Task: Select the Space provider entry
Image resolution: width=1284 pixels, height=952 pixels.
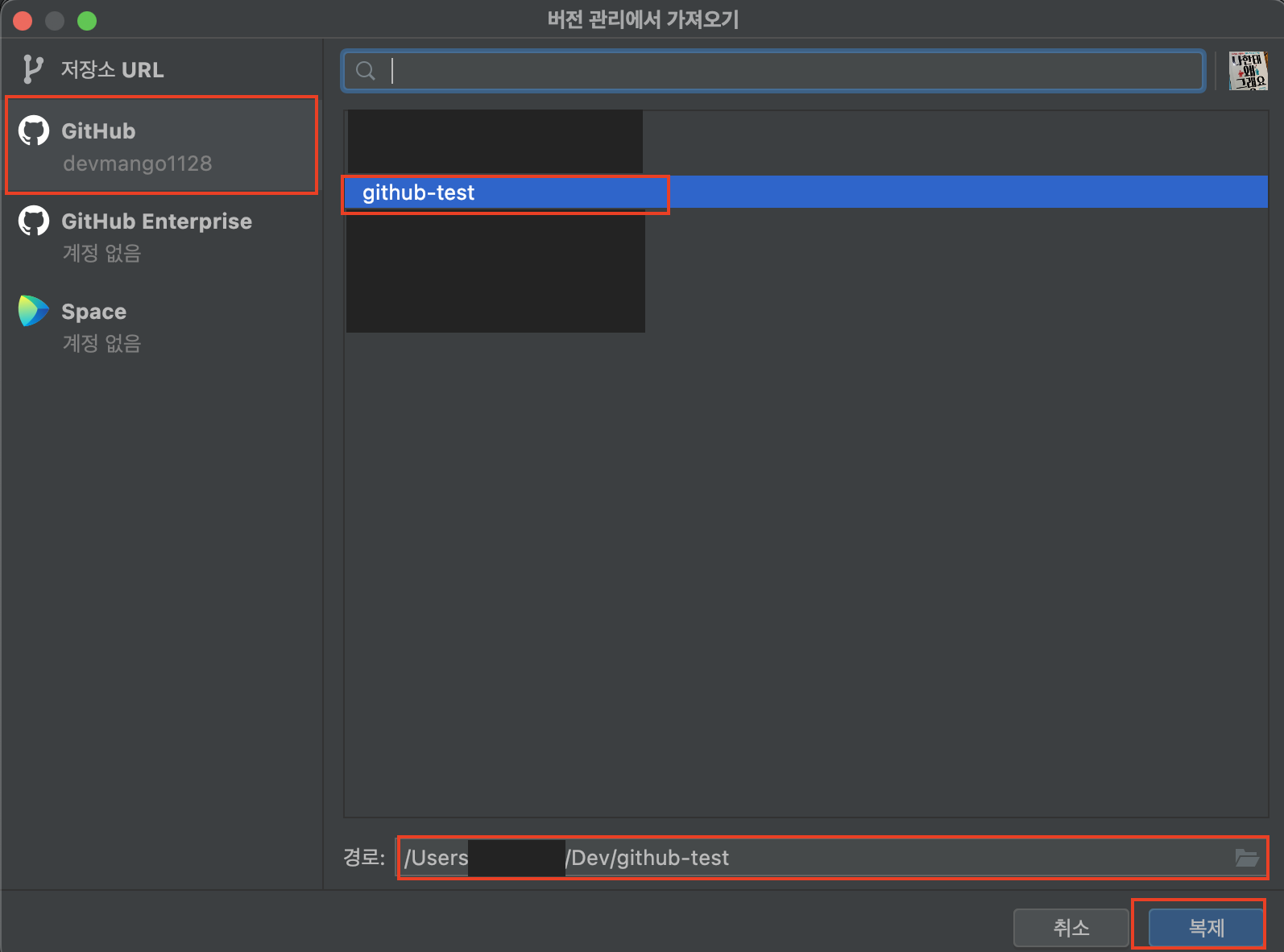Action: coord(161,326)
